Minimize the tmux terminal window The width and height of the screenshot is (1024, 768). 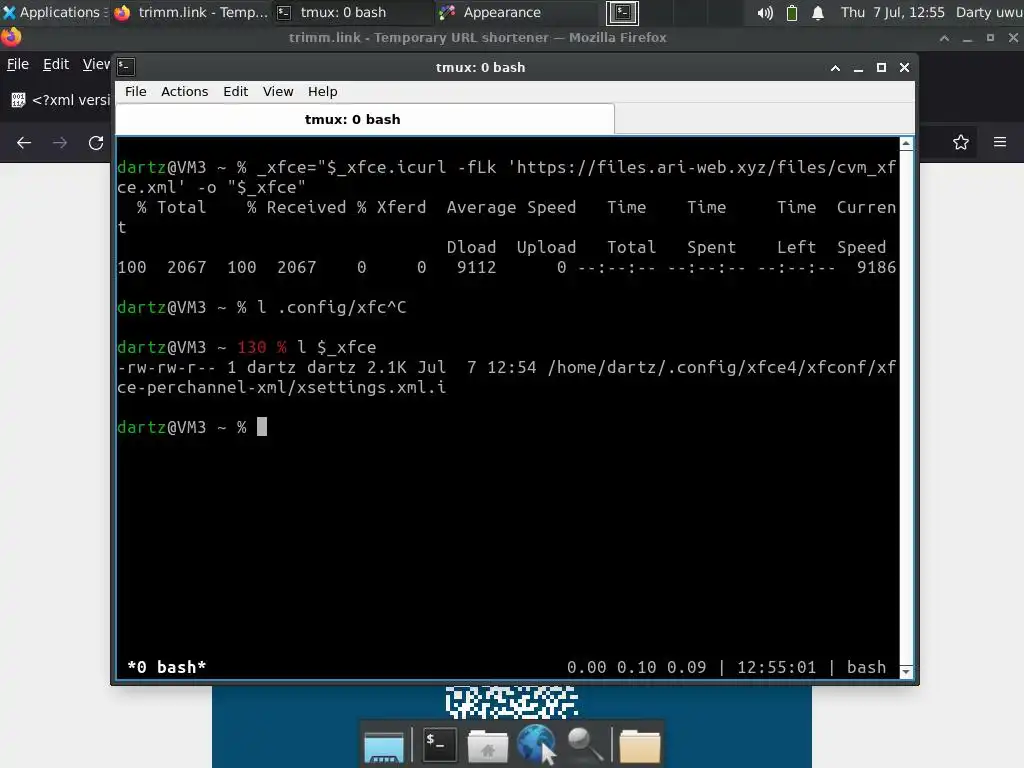point(858,68)
